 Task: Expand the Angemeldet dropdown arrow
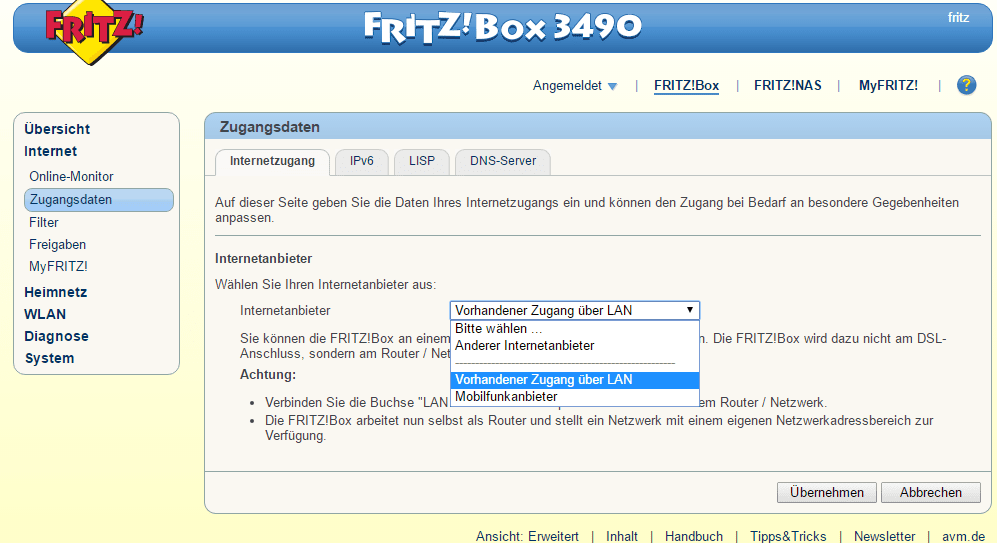pos(612,86)
